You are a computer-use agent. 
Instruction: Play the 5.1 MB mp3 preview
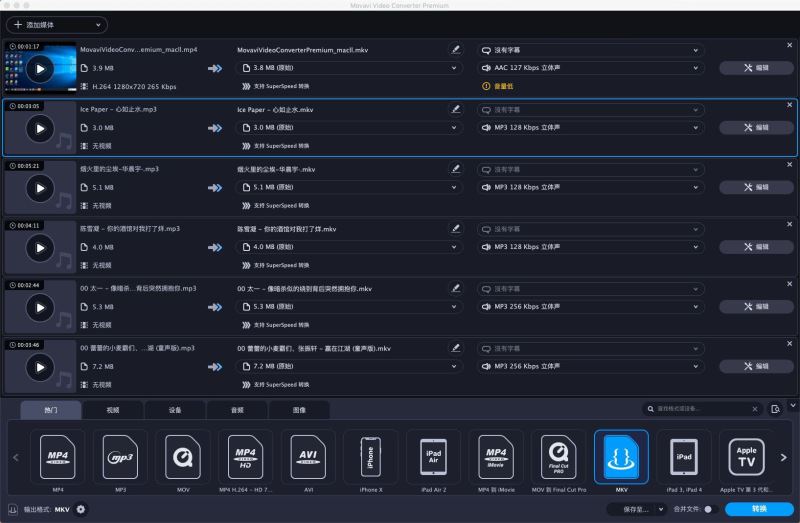[40, 188]
